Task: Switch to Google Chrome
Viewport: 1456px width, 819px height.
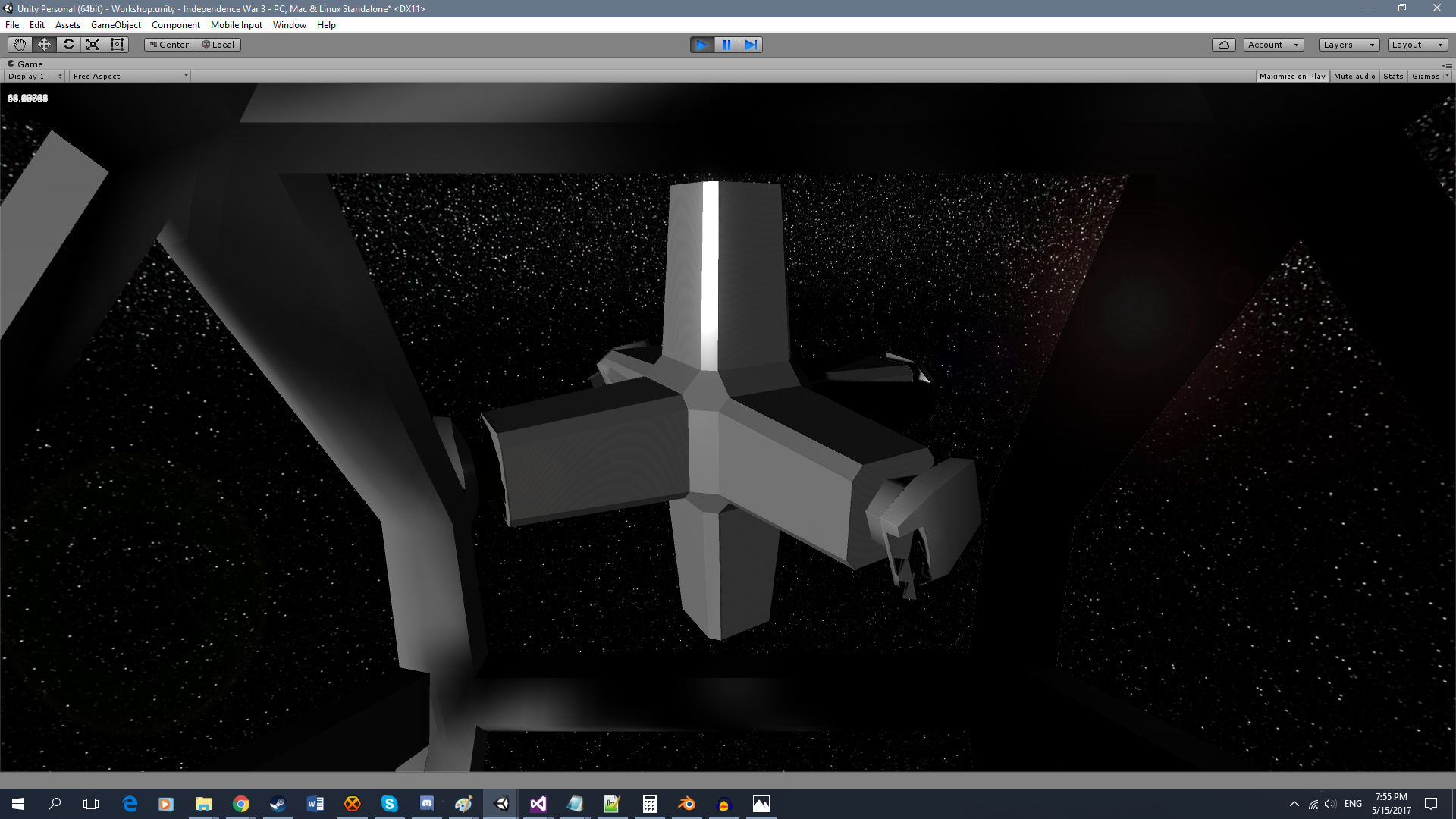Action: (x=240, y=804)
